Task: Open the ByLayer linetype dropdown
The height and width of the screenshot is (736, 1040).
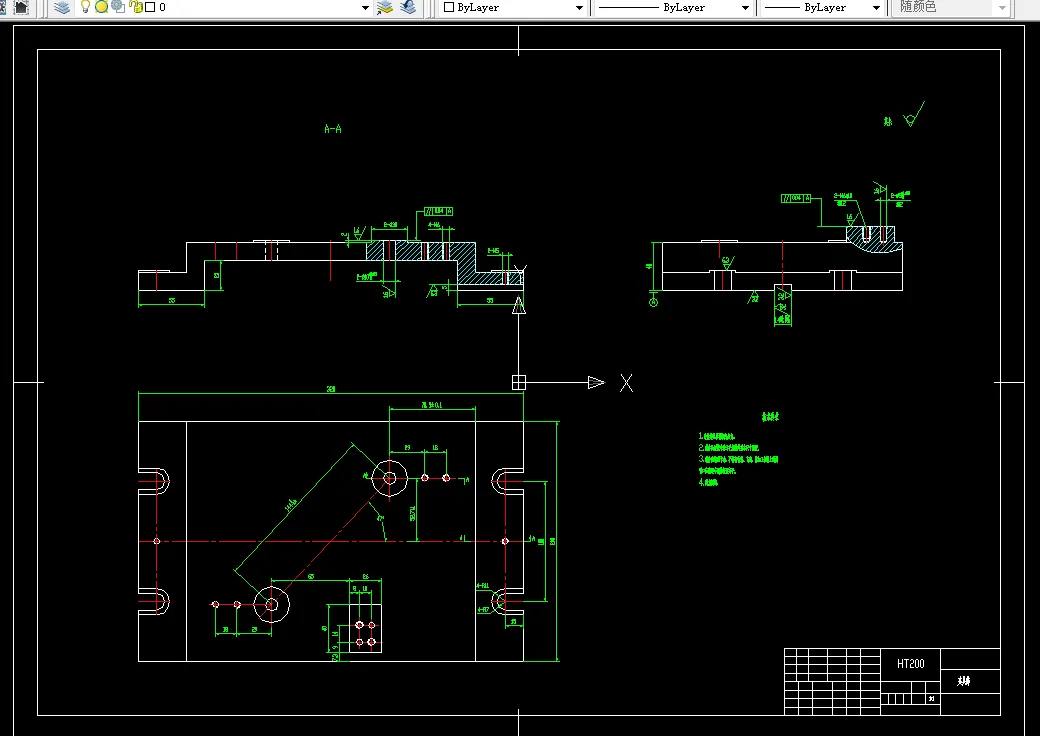Action: [745, 8]
